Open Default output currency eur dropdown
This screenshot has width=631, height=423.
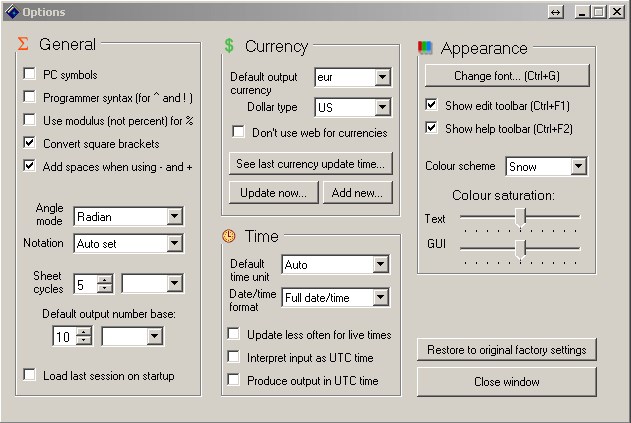pos(382,77)
